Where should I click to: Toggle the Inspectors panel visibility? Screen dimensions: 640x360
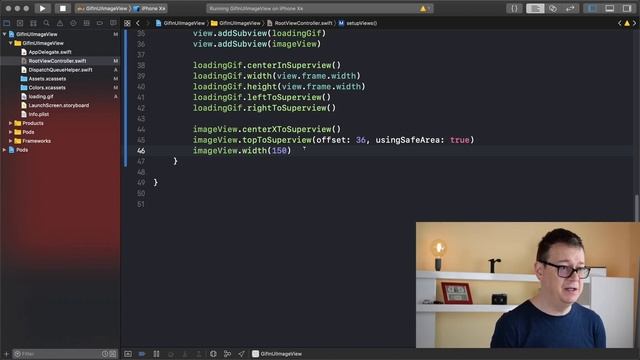coord(627,8)
